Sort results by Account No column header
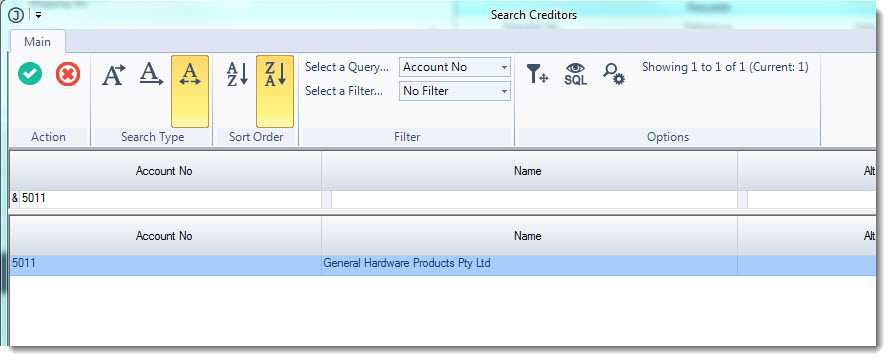This screenshot has width=891, height=361. click(x=164, y=236)
